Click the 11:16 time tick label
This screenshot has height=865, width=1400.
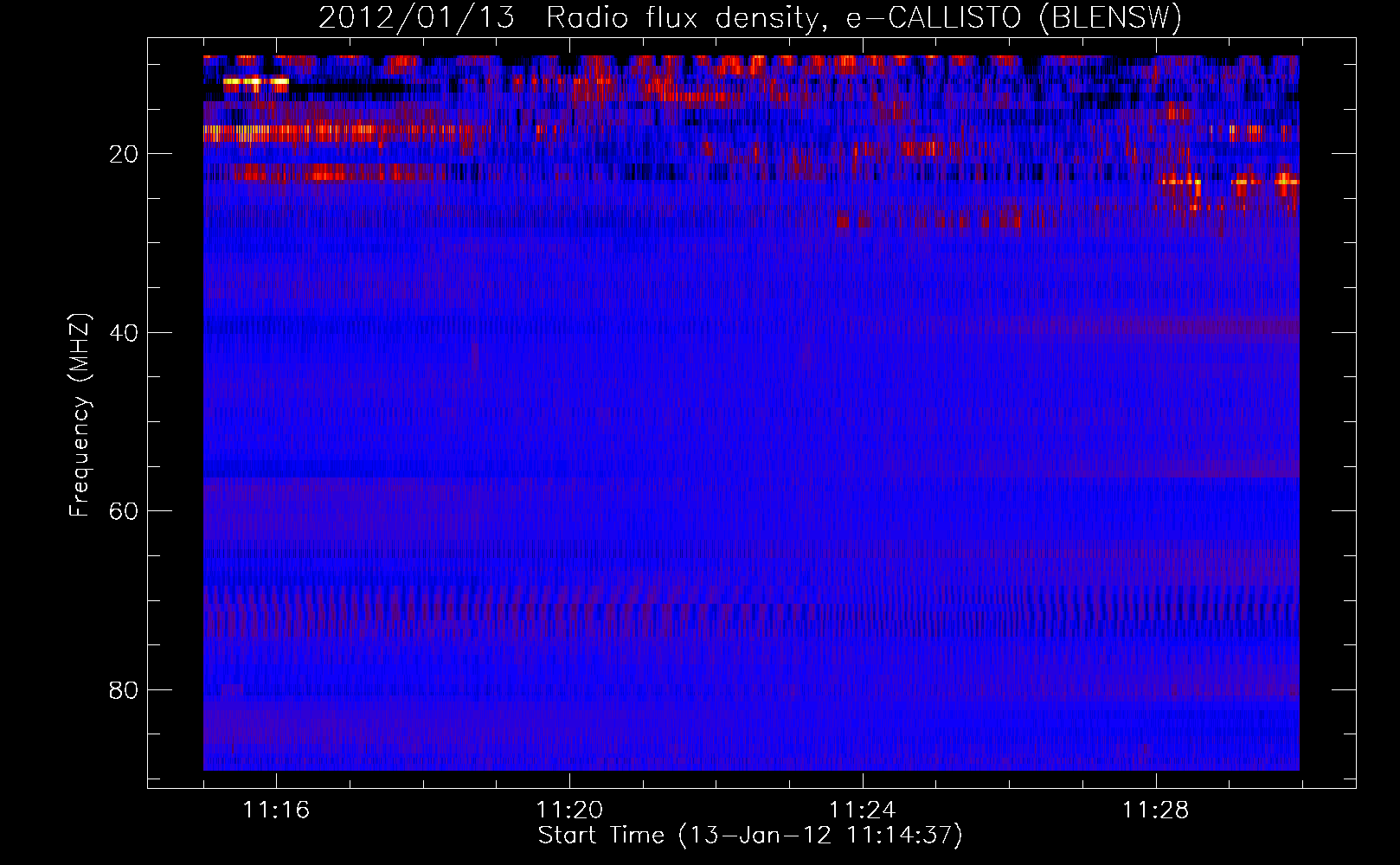point(276,811)
